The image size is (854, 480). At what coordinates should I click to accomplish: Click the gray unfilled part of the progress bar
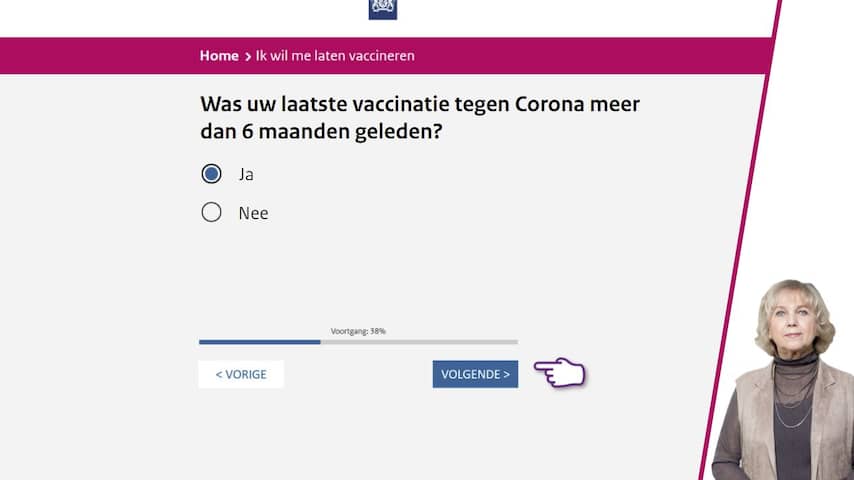click(420, 342)
